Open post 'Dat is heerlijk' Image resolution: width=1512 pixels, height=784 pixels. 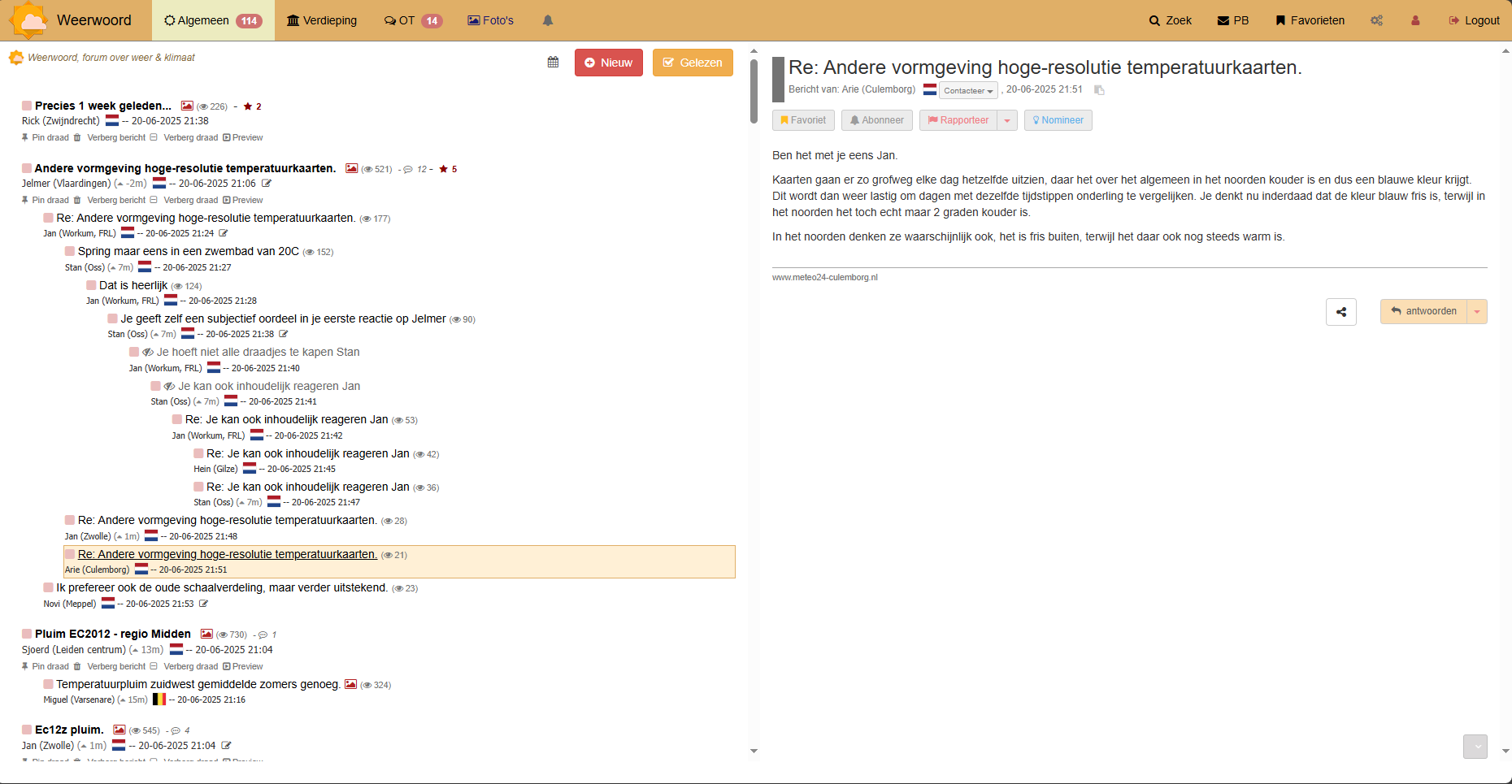pos(133,285)
